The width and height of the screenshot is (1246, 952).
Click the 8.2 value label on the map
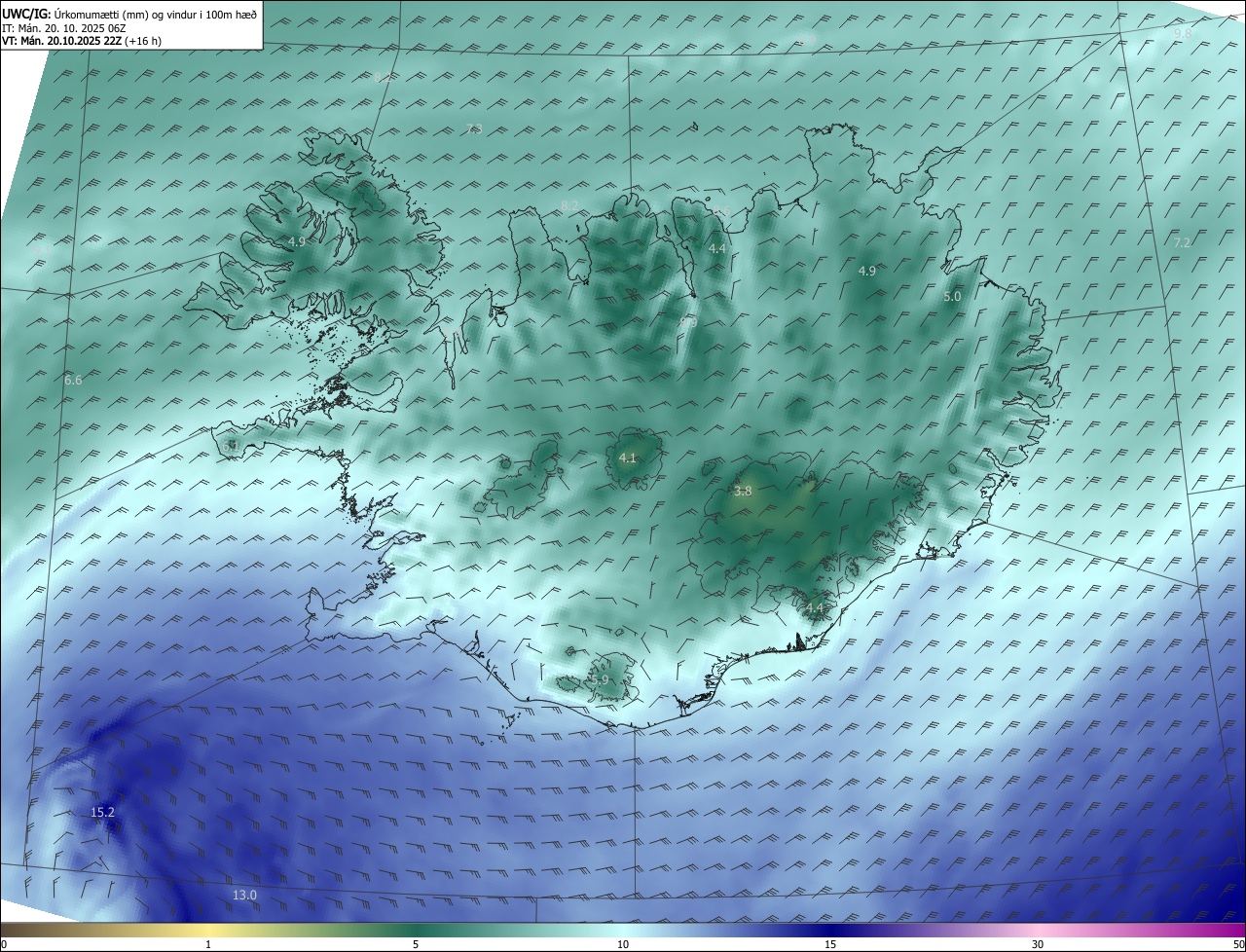[x=569, y=205]
